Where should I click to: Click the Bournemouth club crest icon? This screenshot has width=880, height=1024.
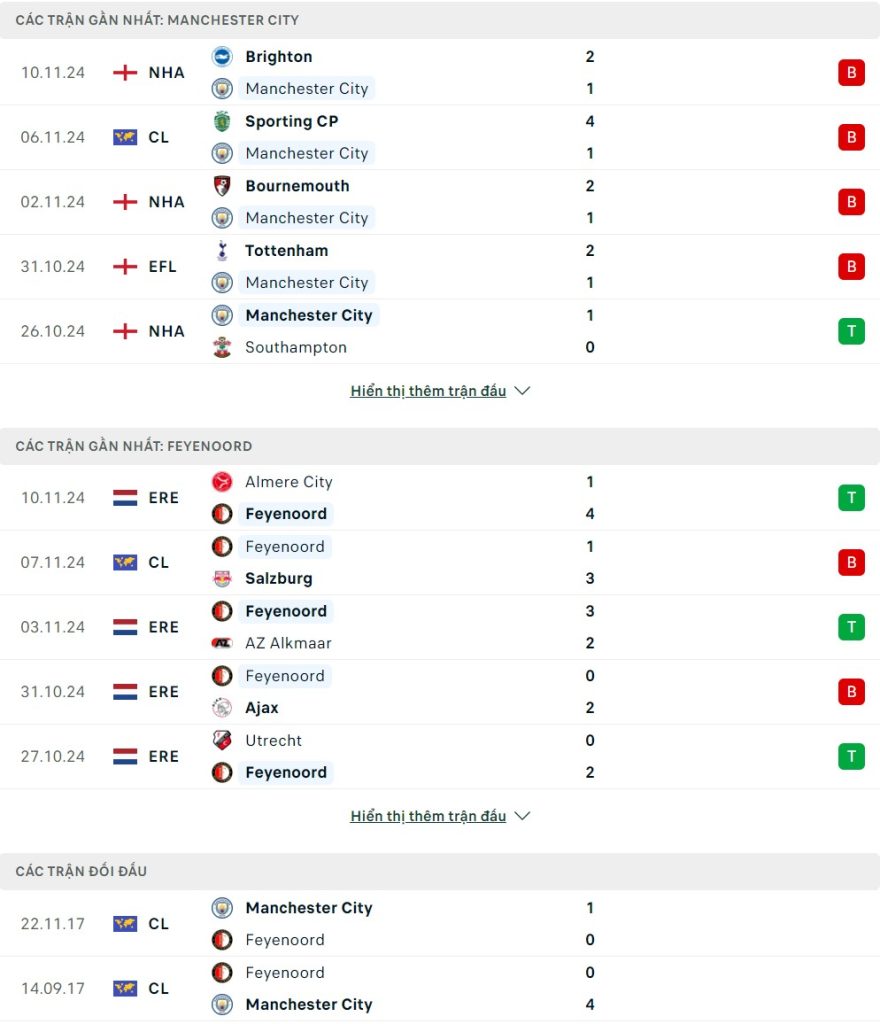point(222,186)
